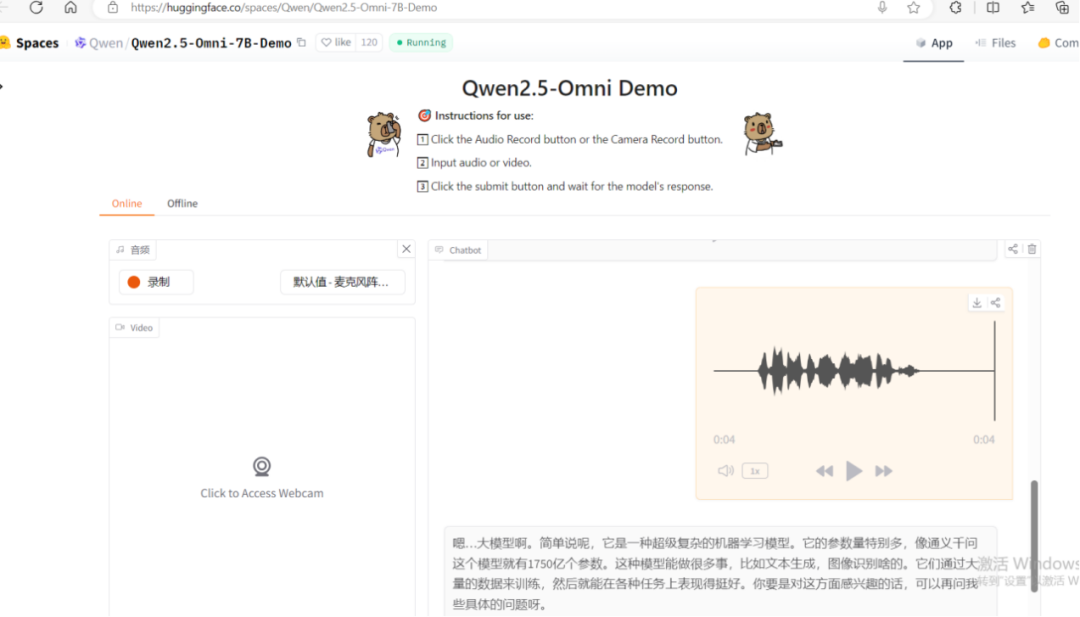Select the huggingface.co URL address bar
The image size is (1080, 617).
[284, 8]
